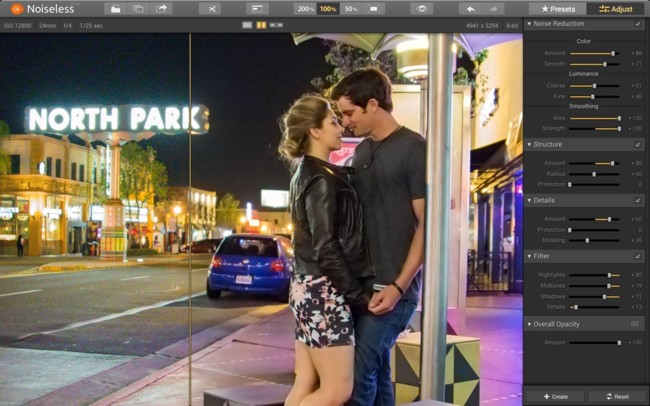This screenshot has width=650, height=406.
Task: Click the Filter Highlights slider
Action: click(594, 275)
